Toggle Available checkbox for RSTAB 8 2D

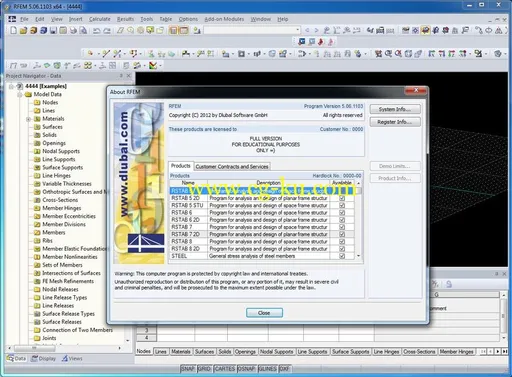(x=342, y=249)
